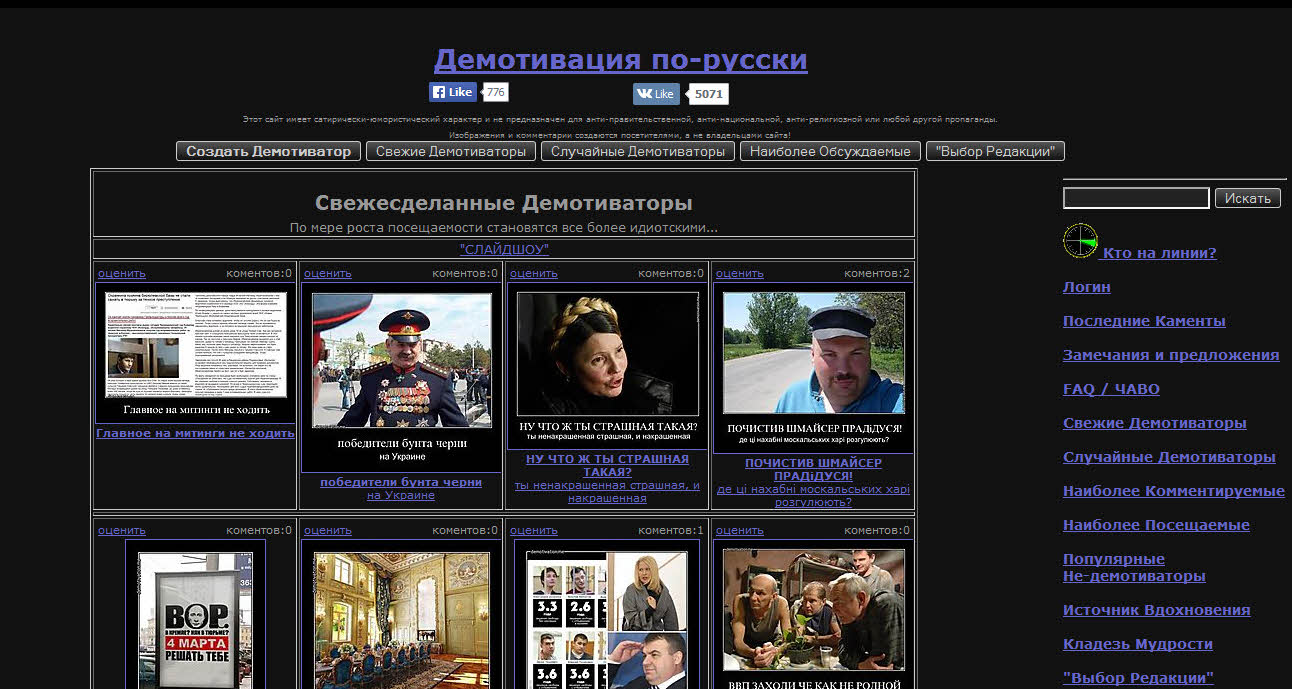
Task: Click "оценить" above the ВОР poster
Action: 122,530
